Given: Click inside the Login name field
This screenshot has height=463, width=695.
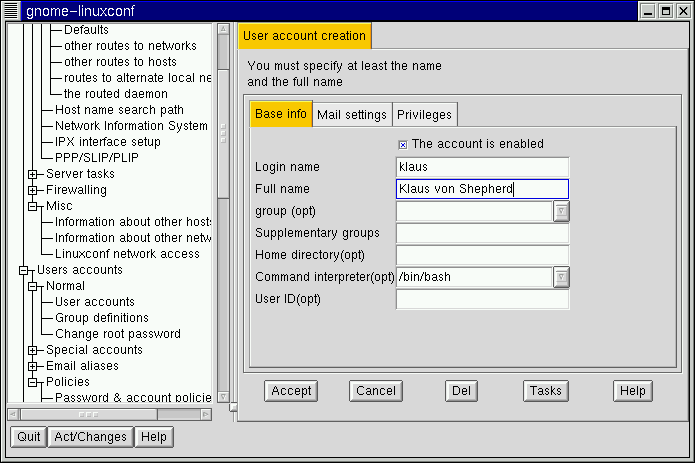Looking at the screenshot, I should tap(482, 167).
